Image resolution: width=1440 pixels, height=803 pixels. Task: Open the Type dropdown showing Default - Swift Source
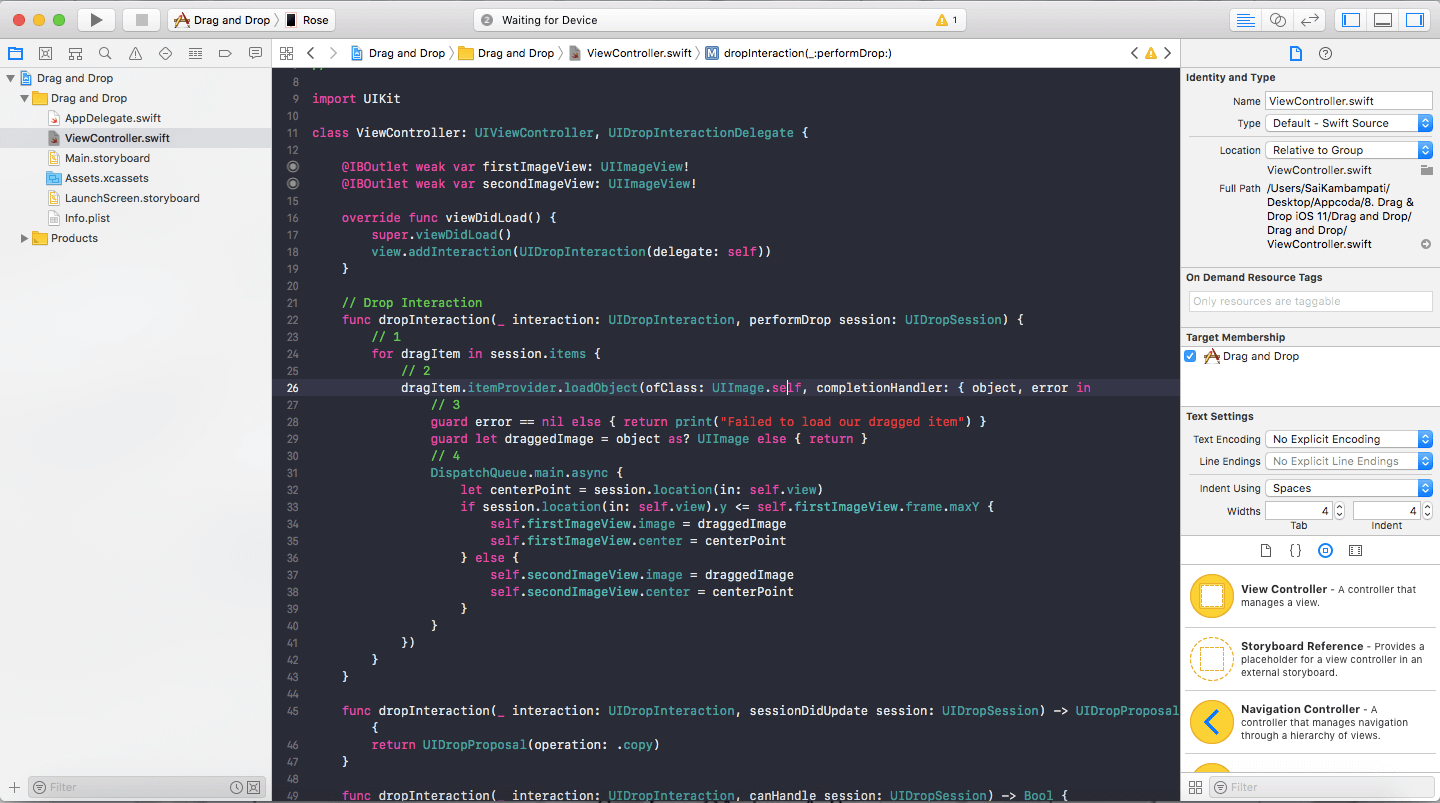point(1349,123)
